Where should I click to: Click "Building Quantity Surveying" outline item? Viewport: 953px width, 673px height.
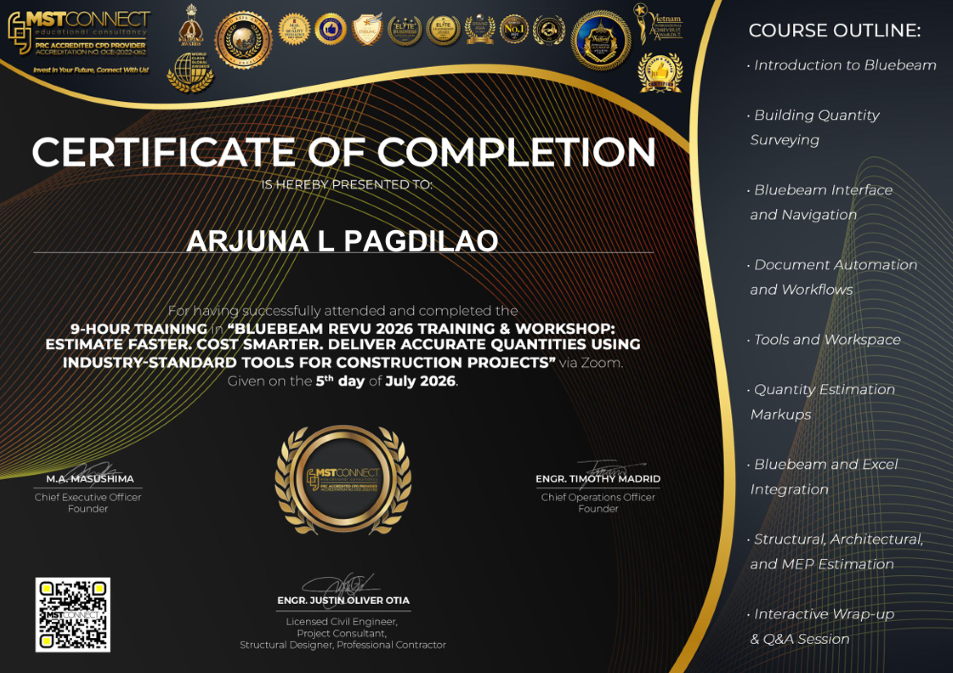coord(813,127)
